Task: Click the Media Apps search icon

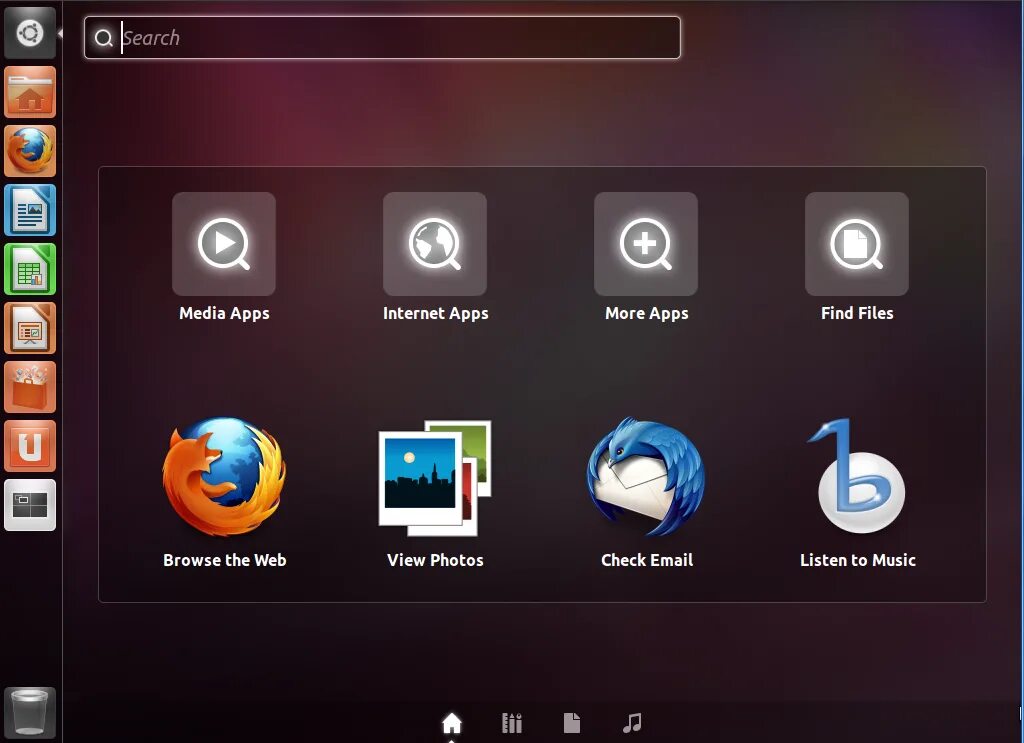Action: 224,244
